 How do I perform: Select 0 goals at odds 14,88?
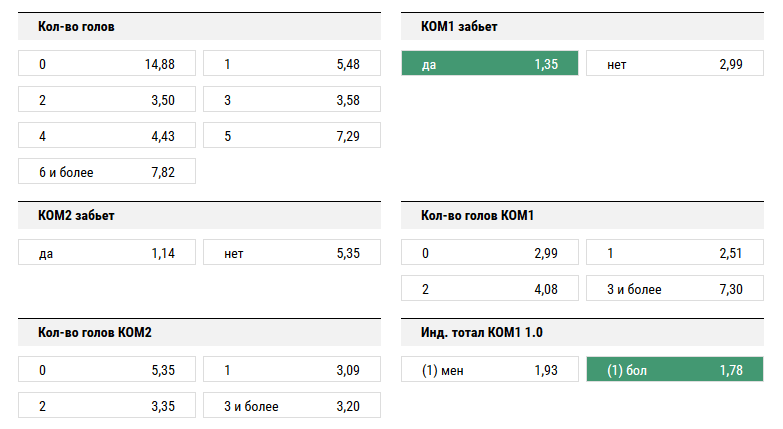107,63
